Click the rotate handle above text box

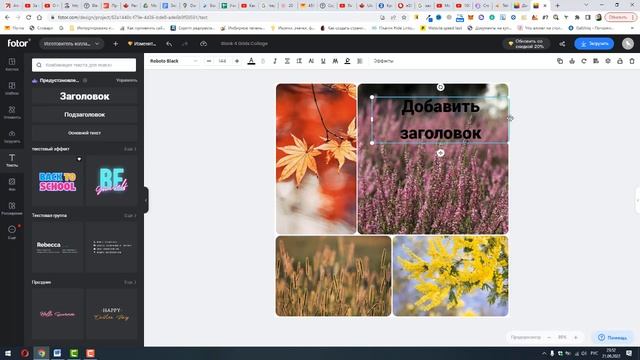click(x=440, y=87)
